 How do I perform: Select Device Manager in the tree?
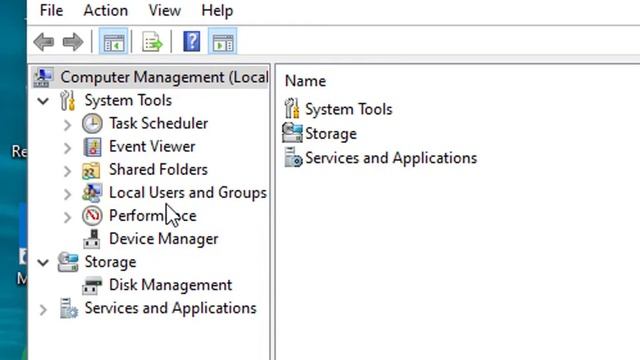click(164, 239)
